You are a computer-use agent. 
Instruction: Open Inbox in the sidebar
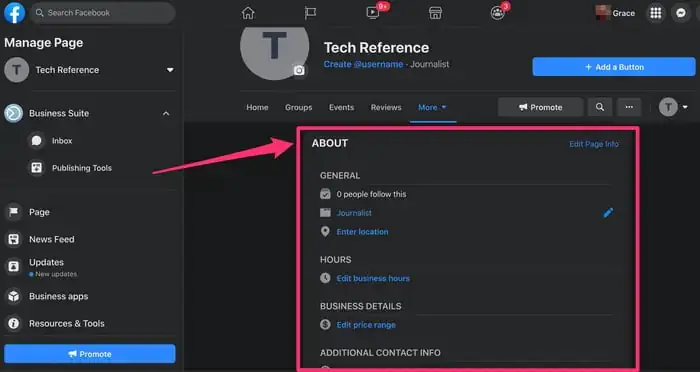(62, 141)
